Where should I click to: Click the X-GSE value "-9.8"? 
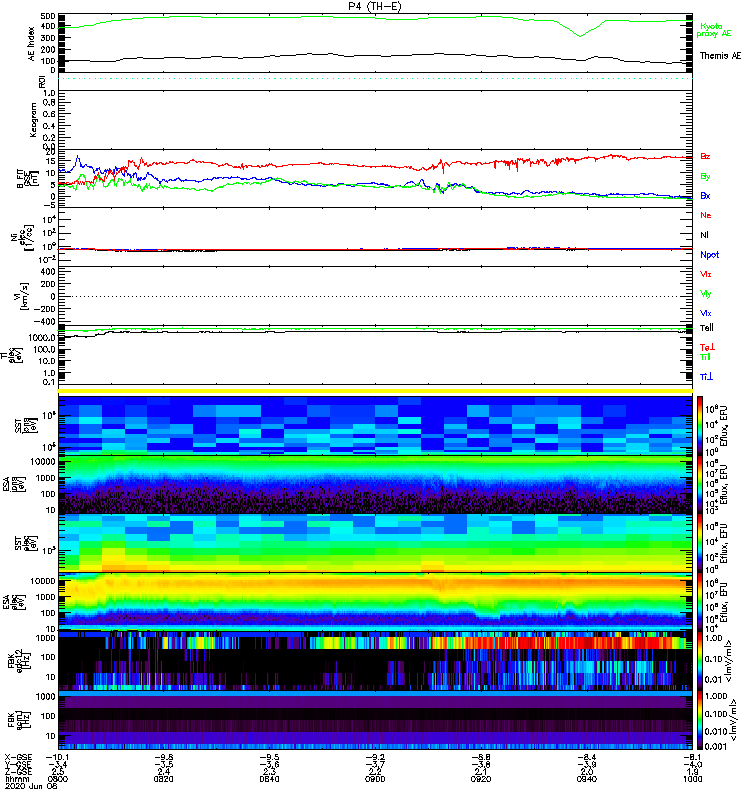click(163, 757)
